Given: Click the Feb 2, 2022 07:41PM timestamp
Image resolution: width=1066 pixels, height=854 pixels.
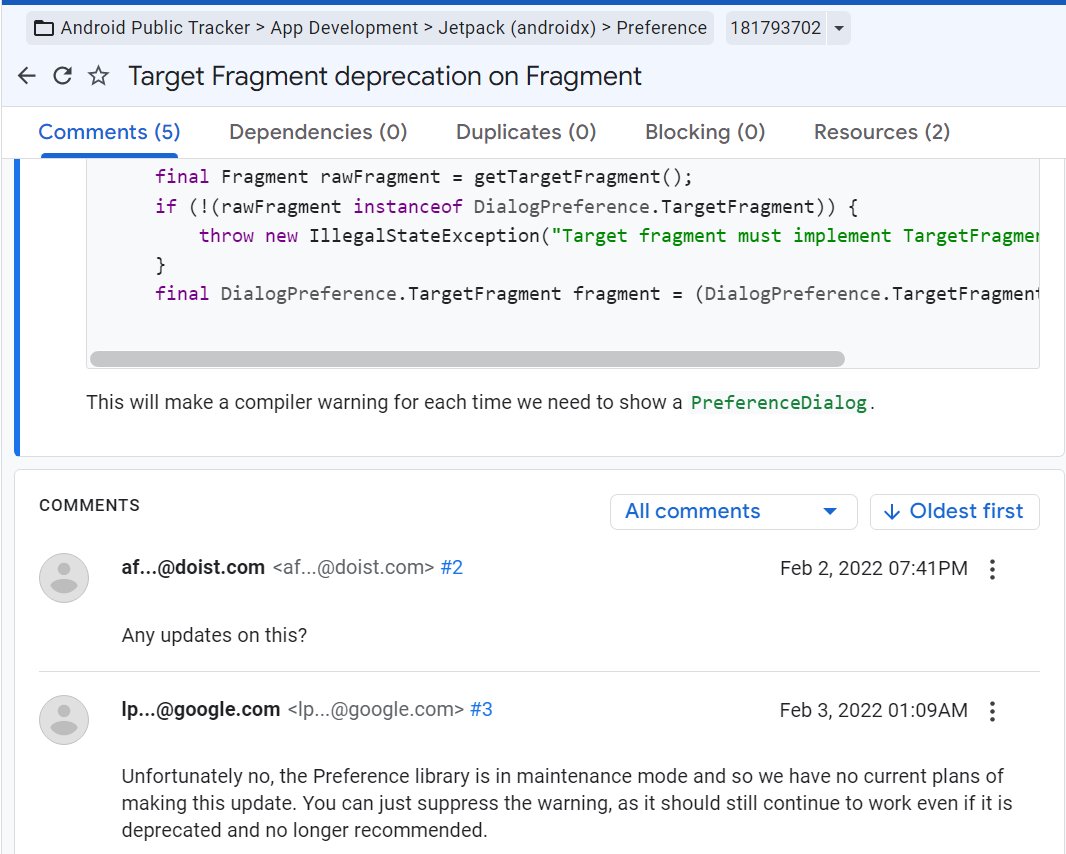Looking at the screenshot, I should (874, 568).
